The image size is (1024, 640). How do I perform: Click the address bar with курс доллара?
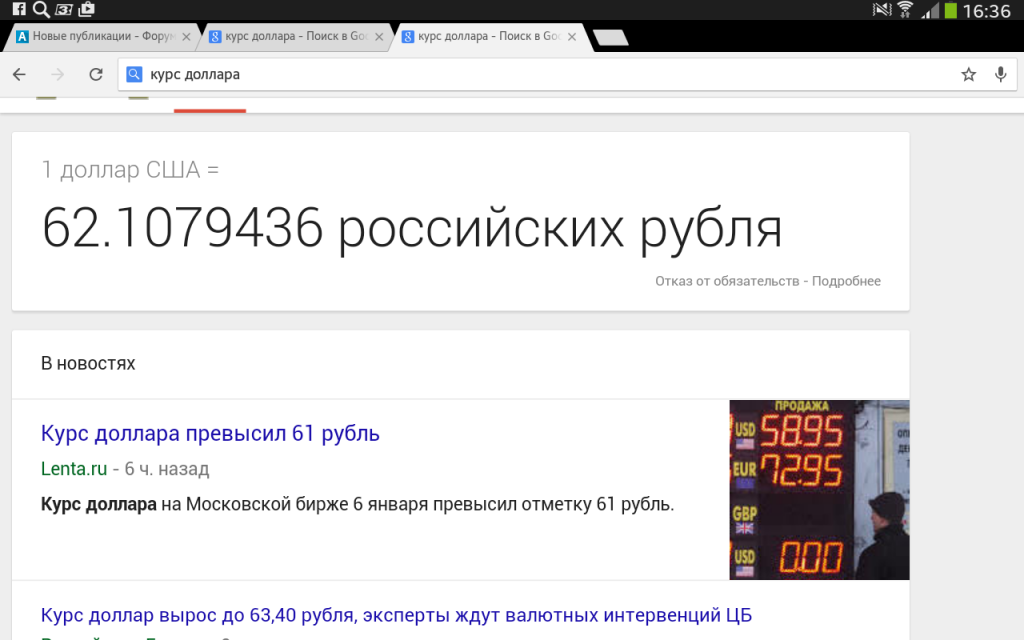[540, 74]
